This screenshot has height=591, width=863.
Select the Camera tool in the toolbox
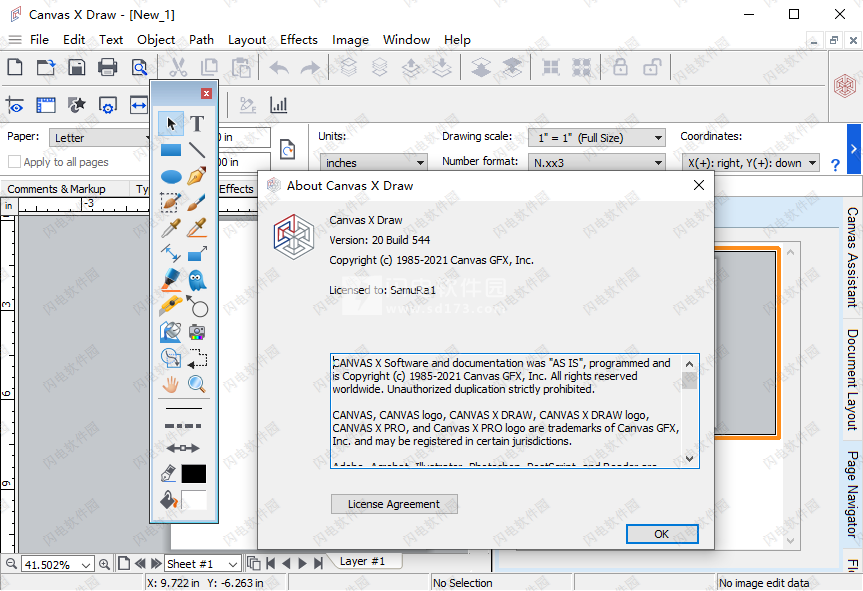(197, 332)
